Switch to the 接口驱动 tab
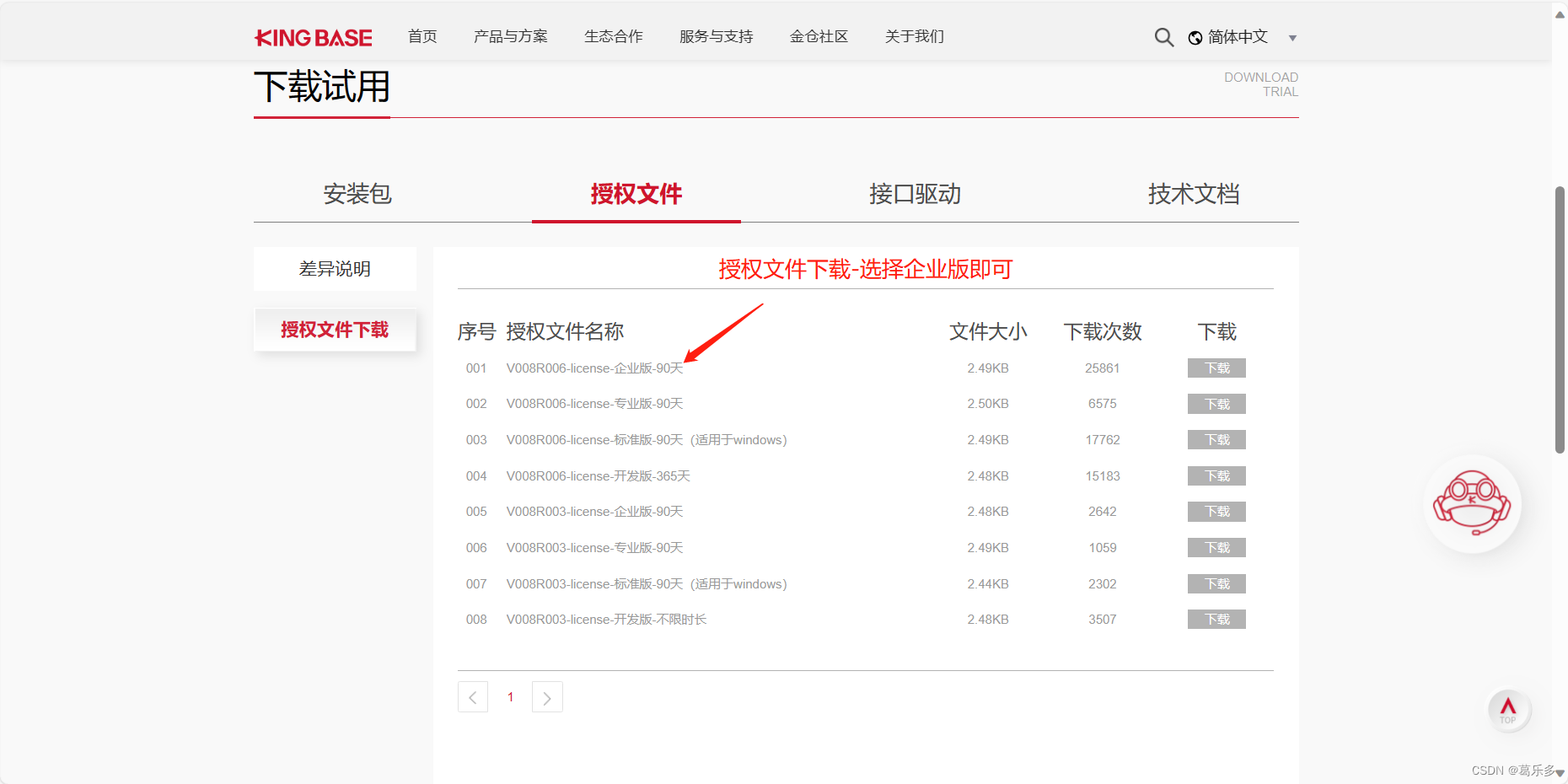The height and width of the screenshot is (784, 1568). [915, 194]
